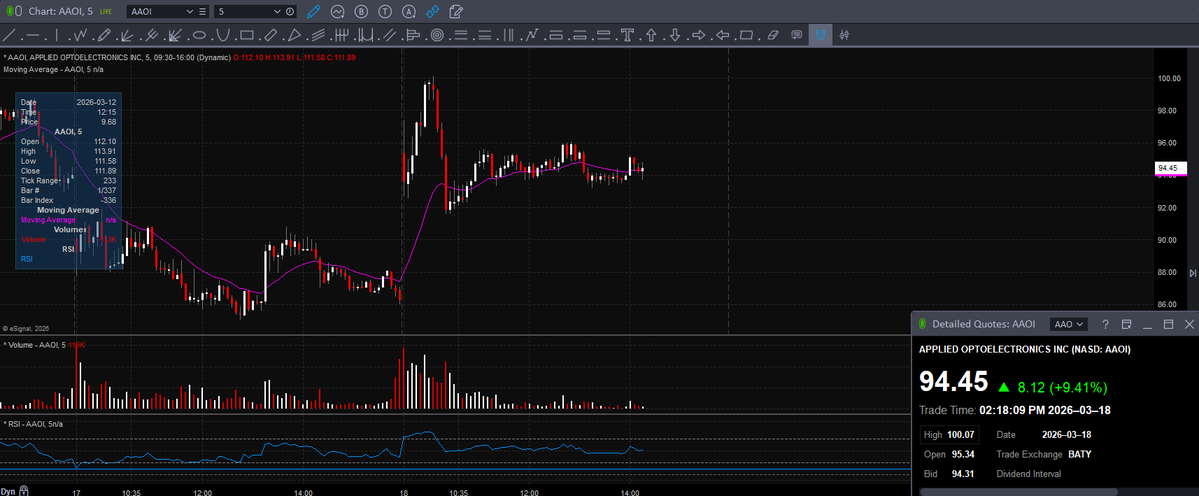
Task: Toggle the magnet snap mode
Action: pos(820,35)
